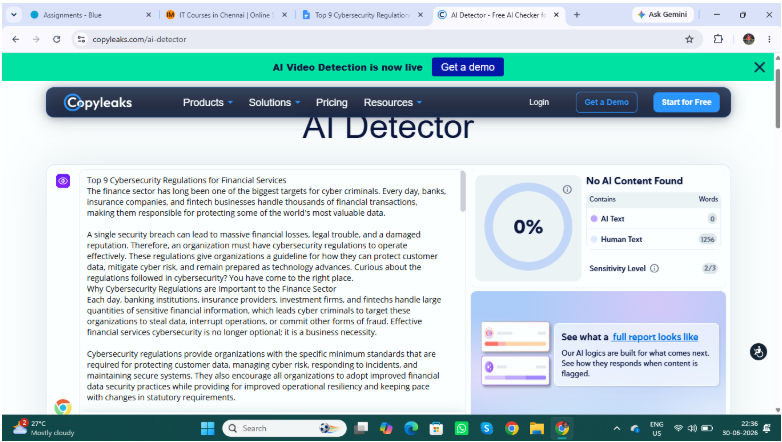Click the report preview thumbnail image
The image size is (782, 442).
[515, 354]
